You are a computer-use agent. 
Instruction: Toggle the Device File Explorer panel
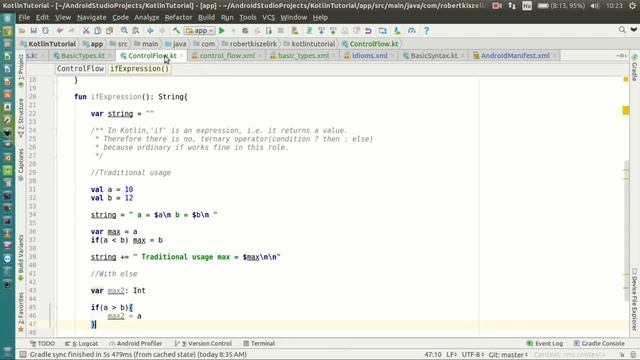(x=634, y=299)
